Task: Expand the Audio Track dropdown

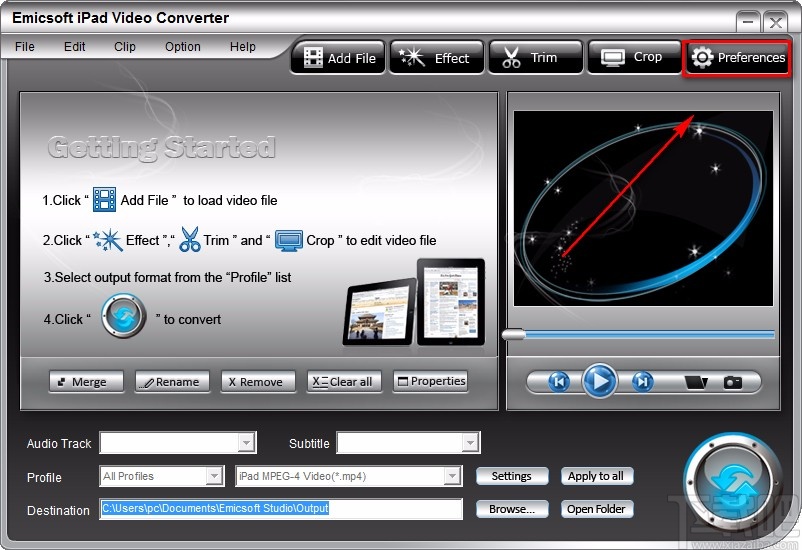Action: (247, 443)
